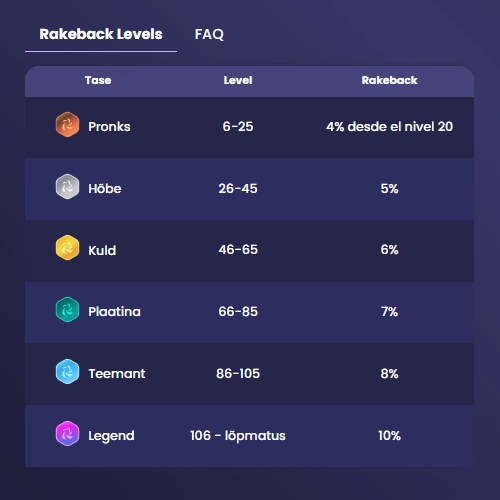This screenshot has width=500, height=500.
Task: Click the 4% desde el nivel 20 text
Action: coord(389,127)
